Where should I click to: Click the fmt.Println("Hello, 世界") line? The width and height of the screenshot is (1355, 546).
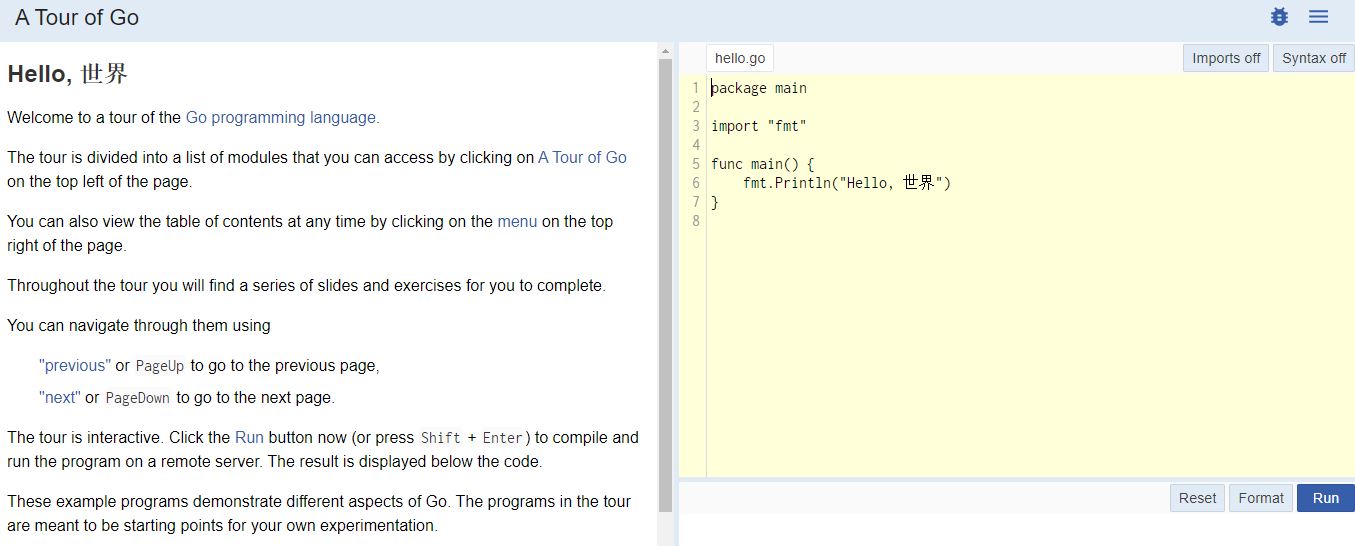tap(847, 183)
